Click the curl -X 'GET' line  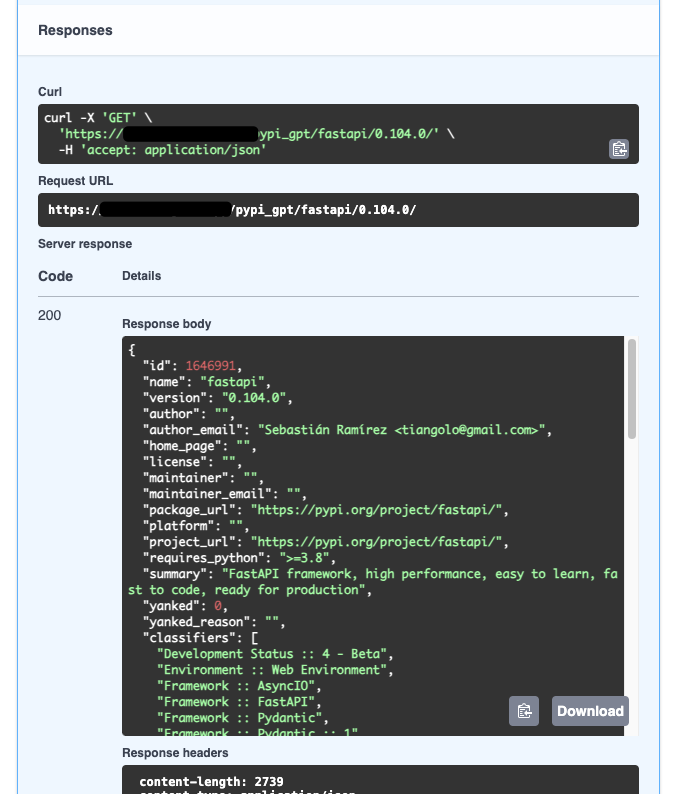[x=98, y=118]
